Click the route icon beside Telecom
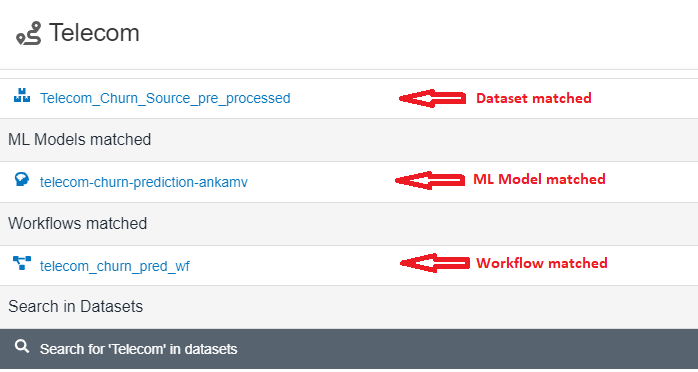Image resolution: width=698 pixels, height=372 pixels. (x=28, y=33)
